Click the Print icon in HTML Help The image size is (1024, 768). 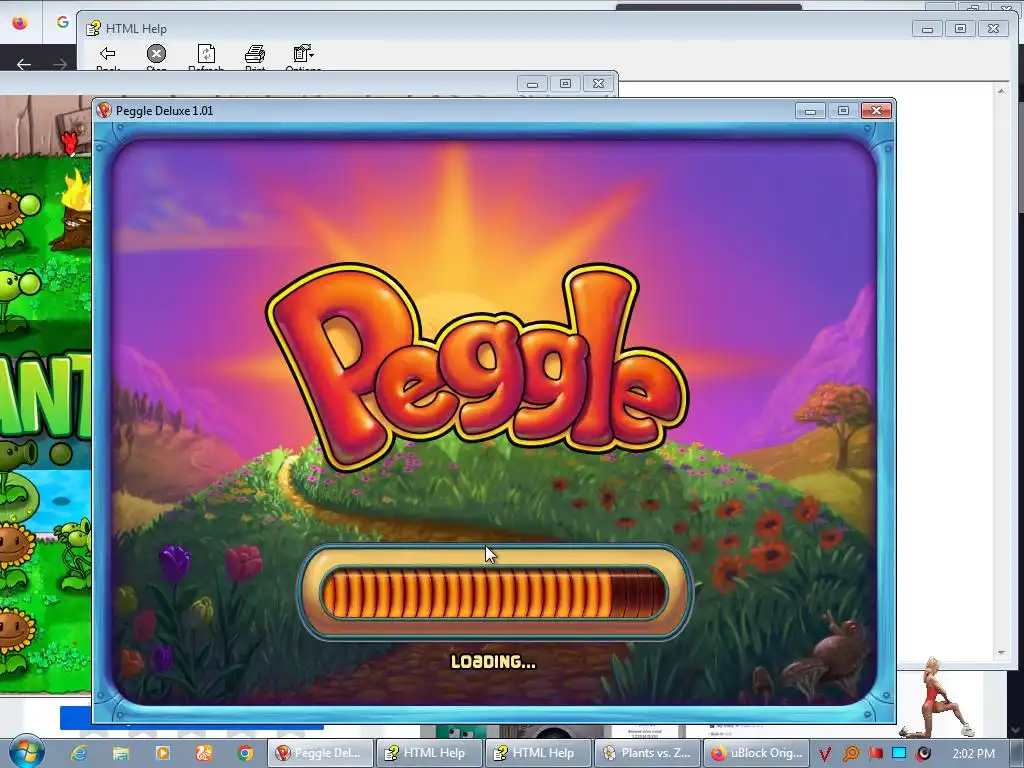point(255,54)
